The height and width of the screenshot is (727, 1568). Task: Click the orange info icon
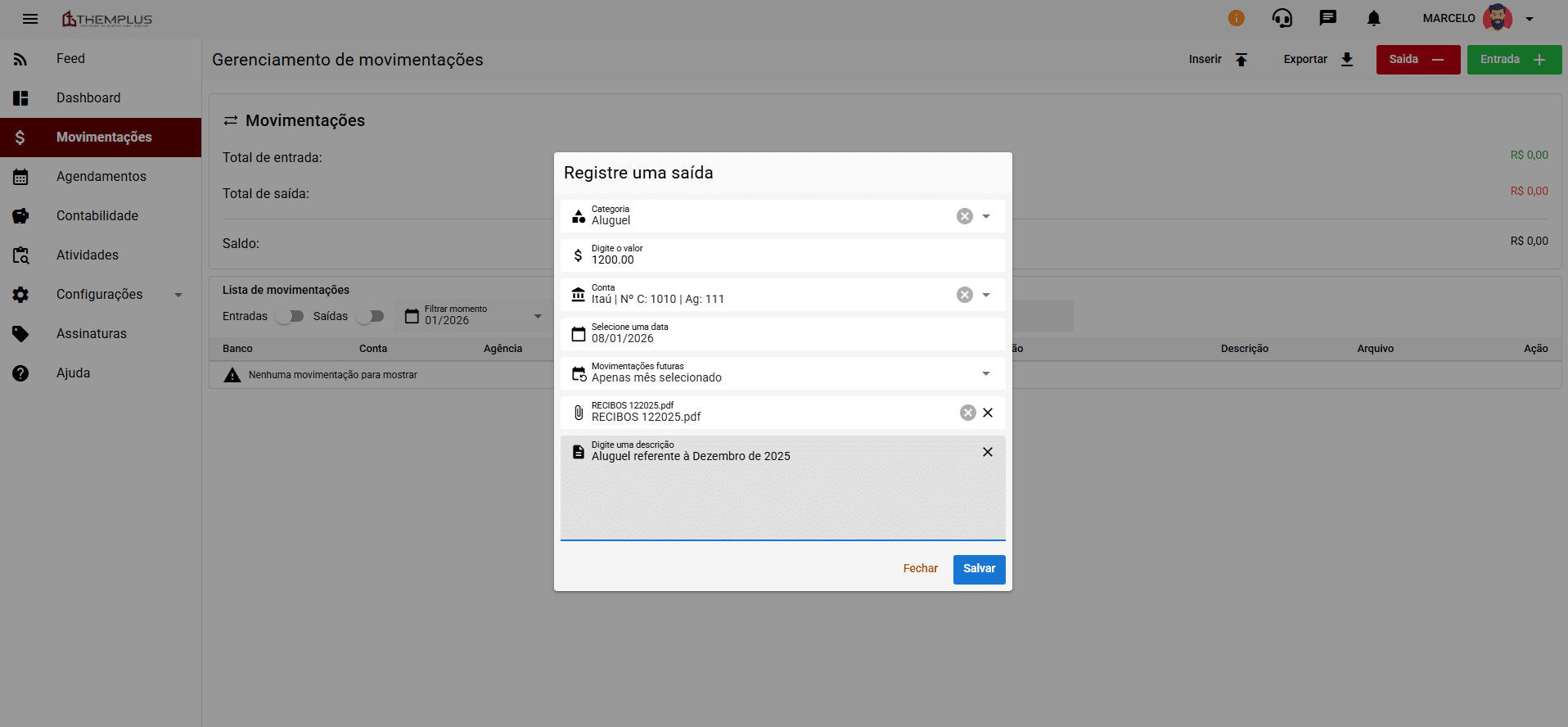(1236, 18)
